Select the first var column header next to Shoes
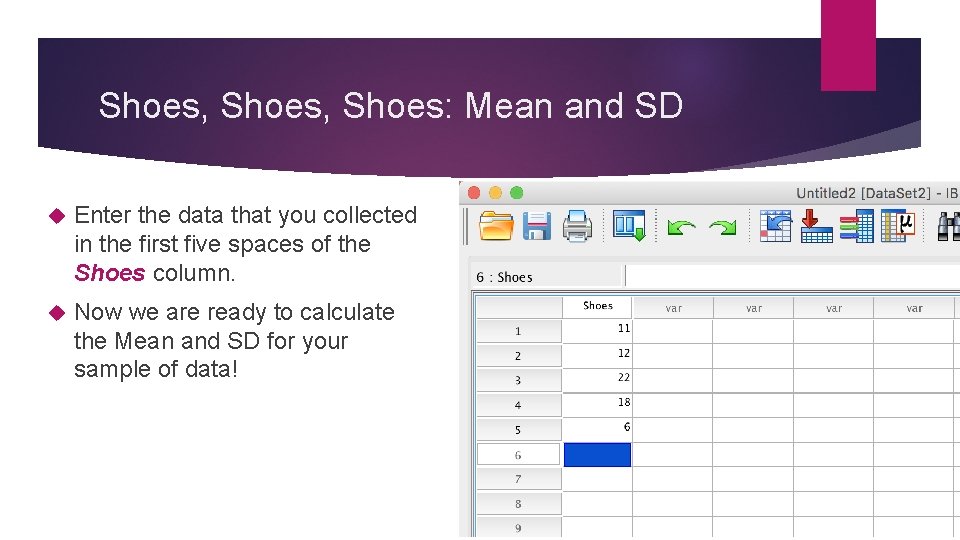This screenshot has width=960, height=540. (673, 307)
